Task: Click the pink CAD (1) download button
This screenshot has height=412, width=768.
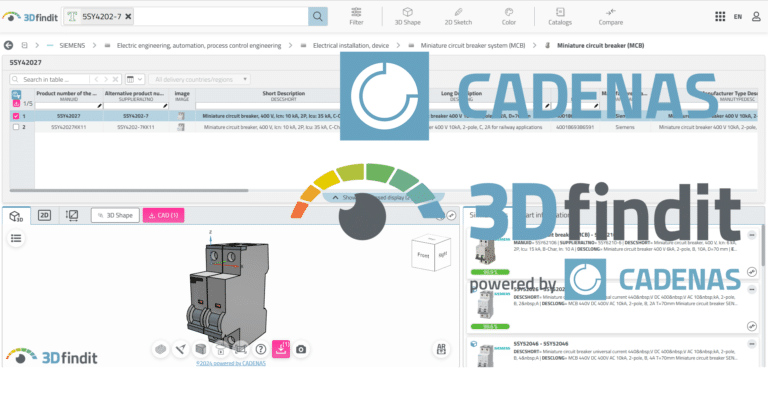Action: pos(164,215)
